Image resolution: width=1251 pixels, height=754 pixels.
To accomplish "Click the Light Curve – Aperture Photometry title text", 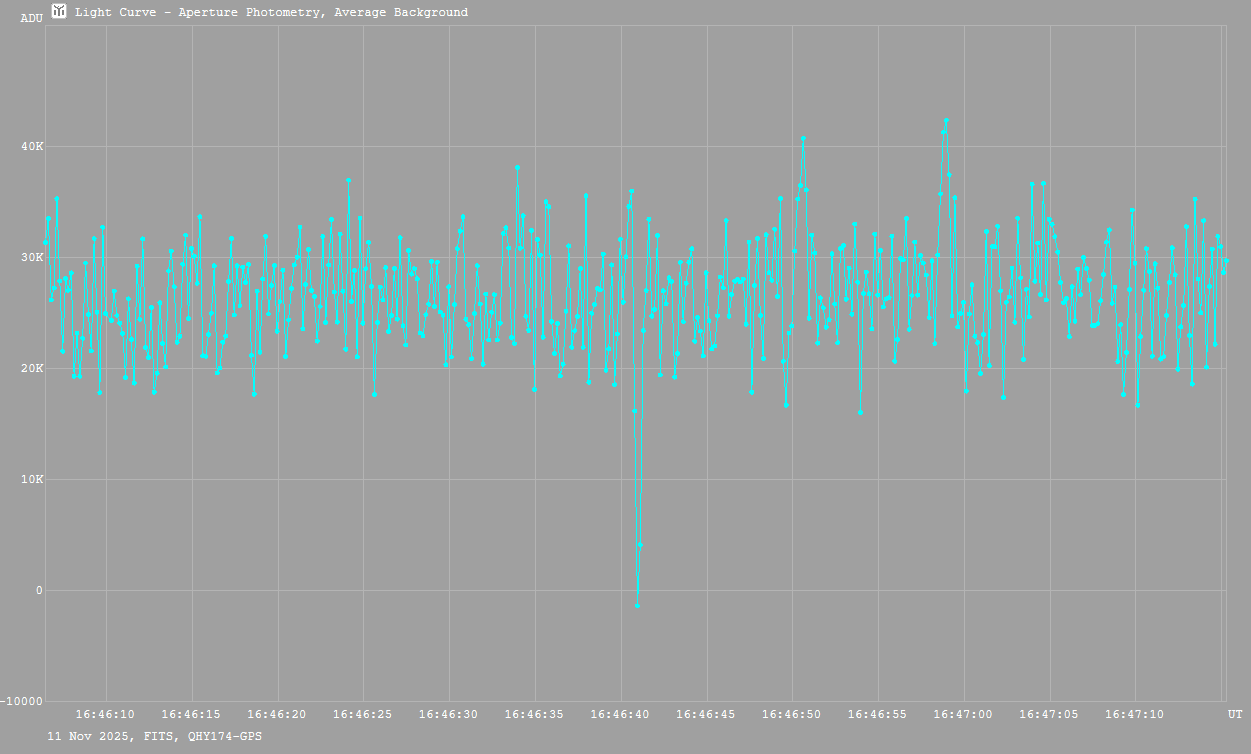I will (271, 13).
